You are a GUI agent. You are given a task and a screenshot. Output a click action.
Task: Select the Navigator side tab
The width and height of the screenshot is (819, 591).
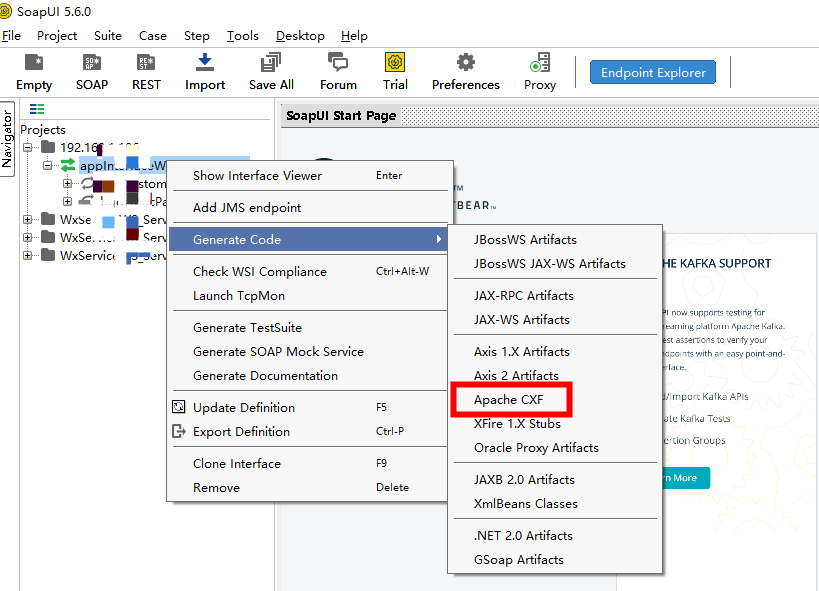point(7,138)
